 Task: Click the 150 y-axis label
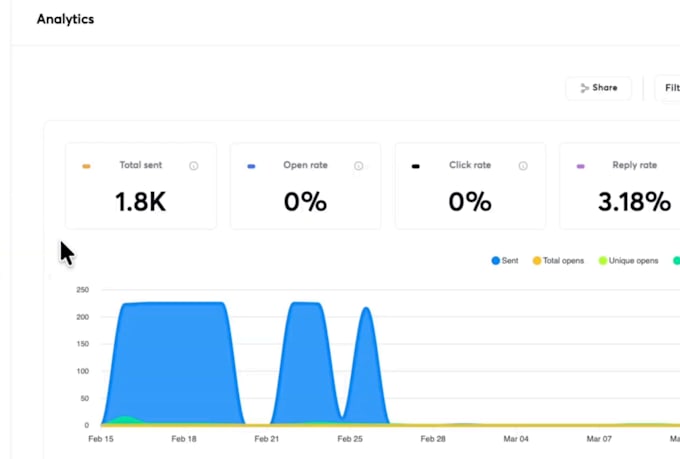(82, 344)
